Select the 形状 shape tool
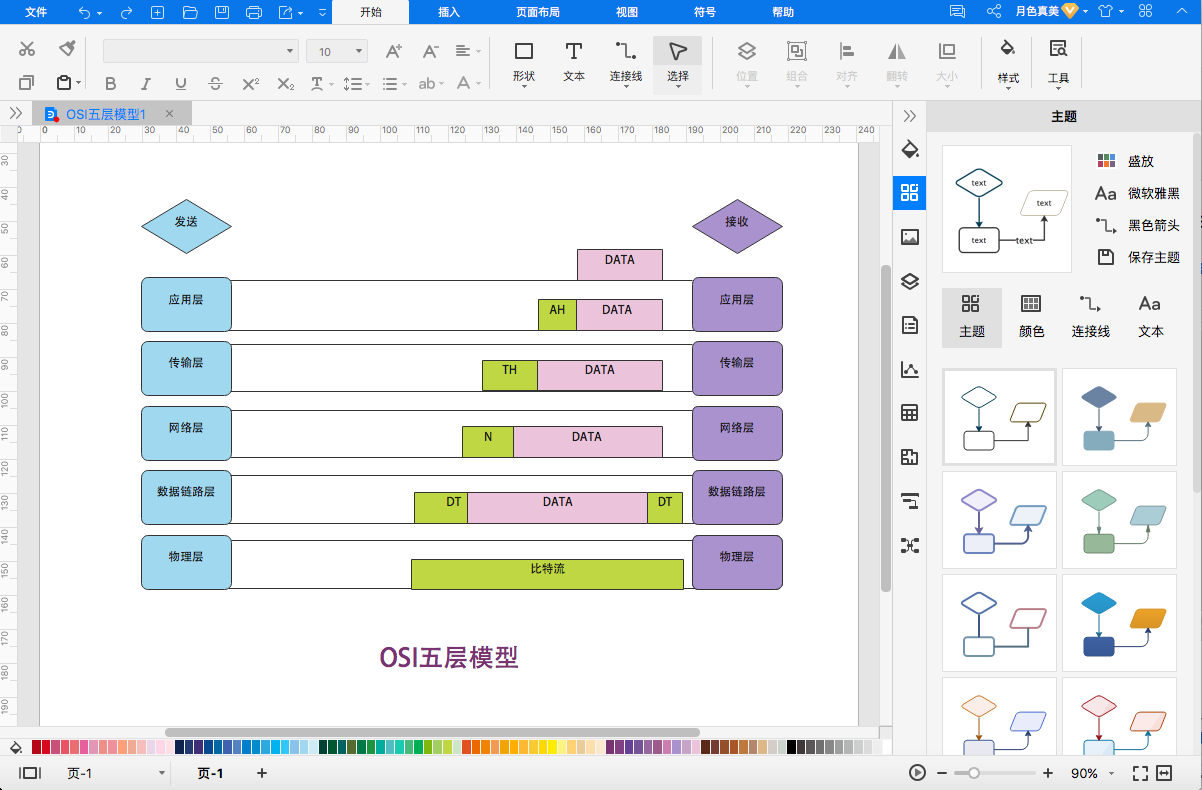 click(x=523, y=62)
